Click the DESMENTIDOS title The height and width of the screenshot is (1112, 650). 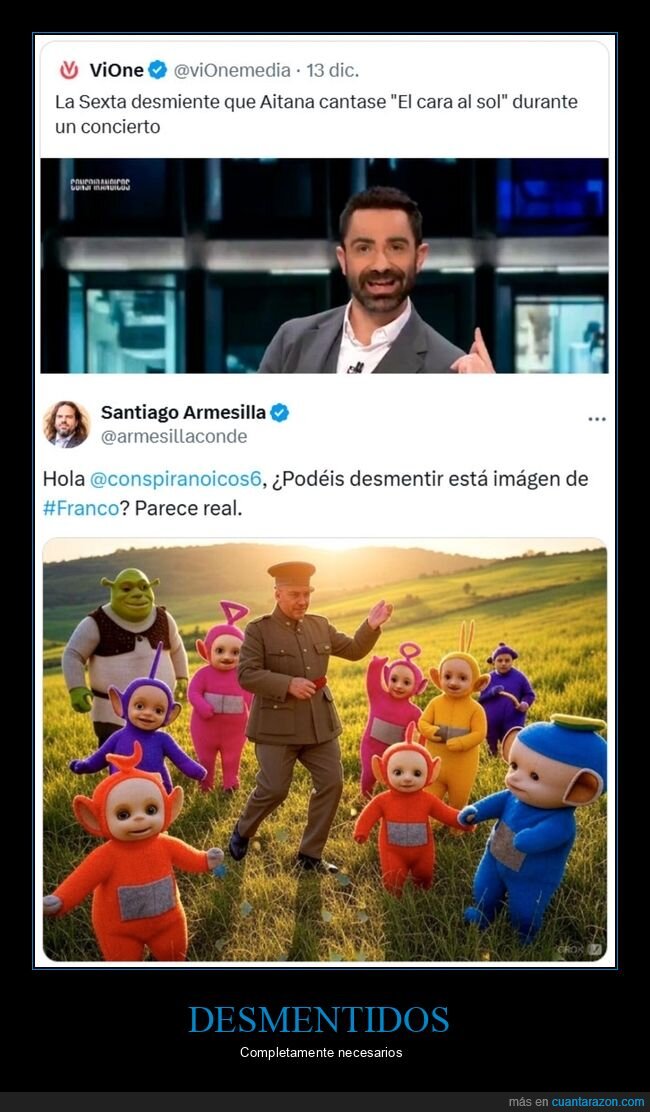[319, 1020]
